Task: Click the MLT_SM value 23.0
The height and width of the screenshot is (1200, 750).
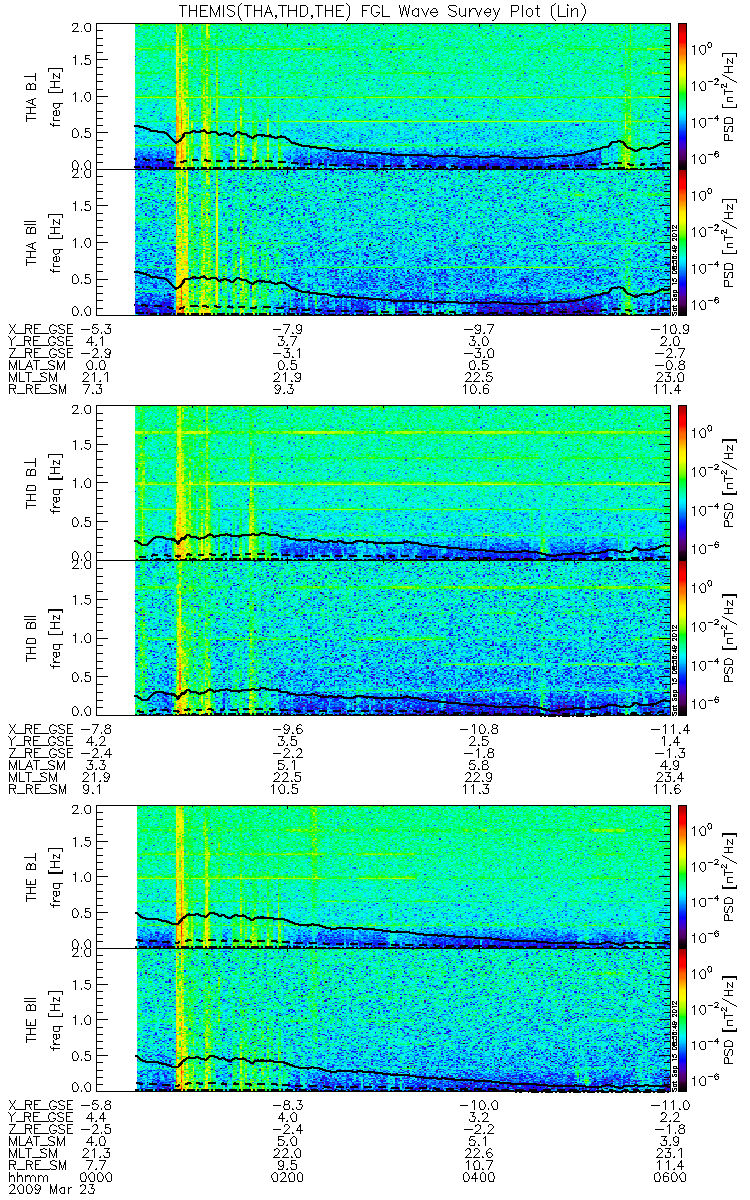Action: click(672, 377)
